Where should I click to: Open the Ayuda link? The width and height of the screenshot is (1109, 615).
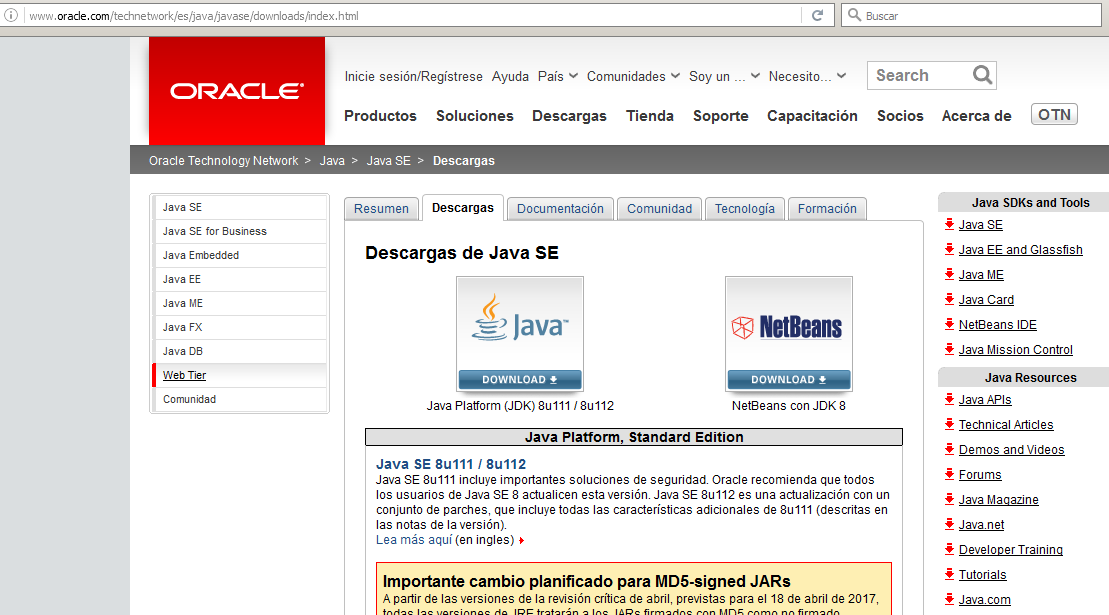point(510,76)
